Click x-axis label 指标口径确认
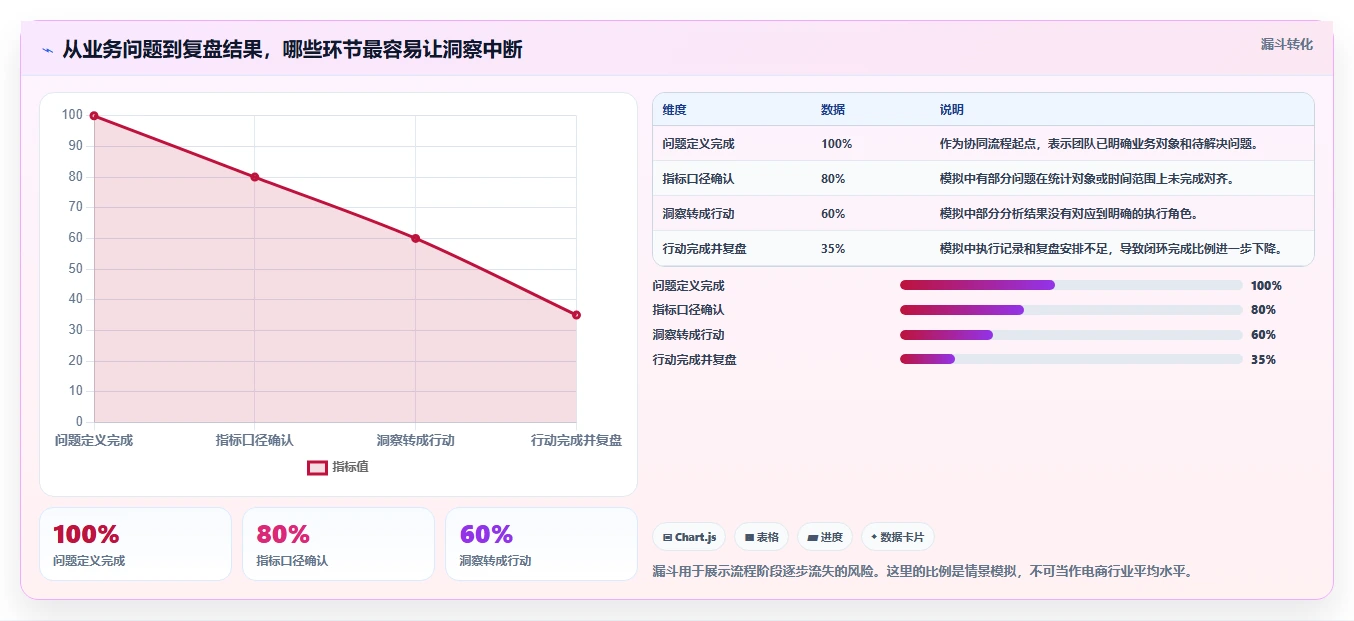The height and width of the screenshot is (621, 1354). click(255, 440)
